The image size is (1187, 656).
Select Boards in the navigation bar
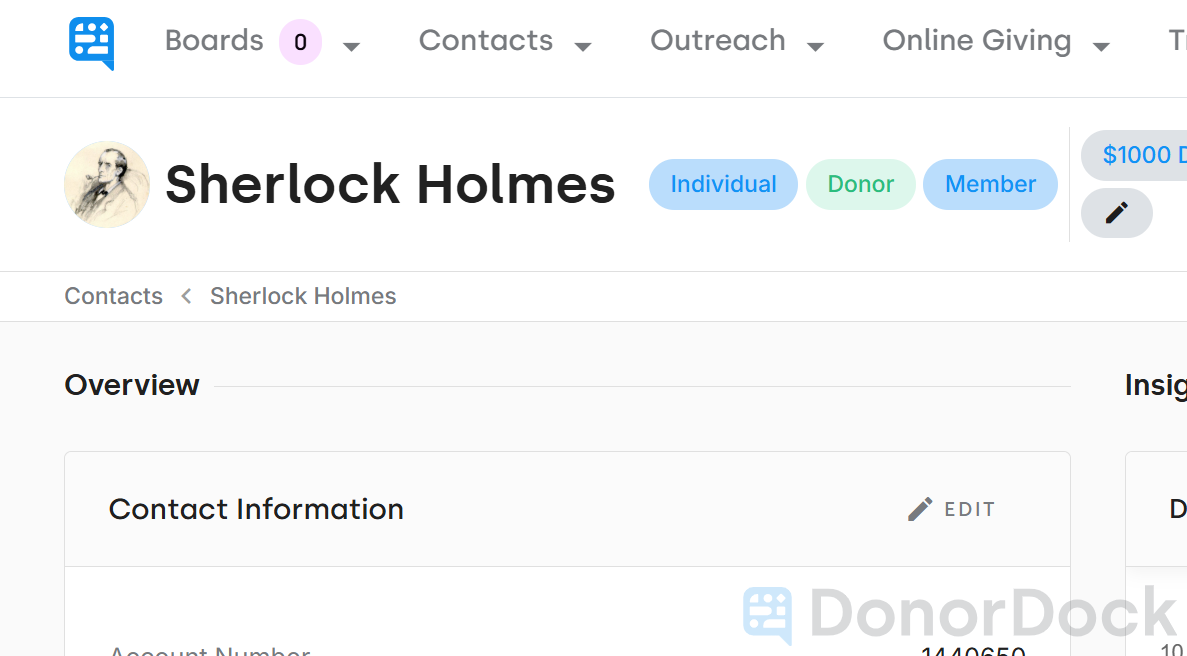213,40
